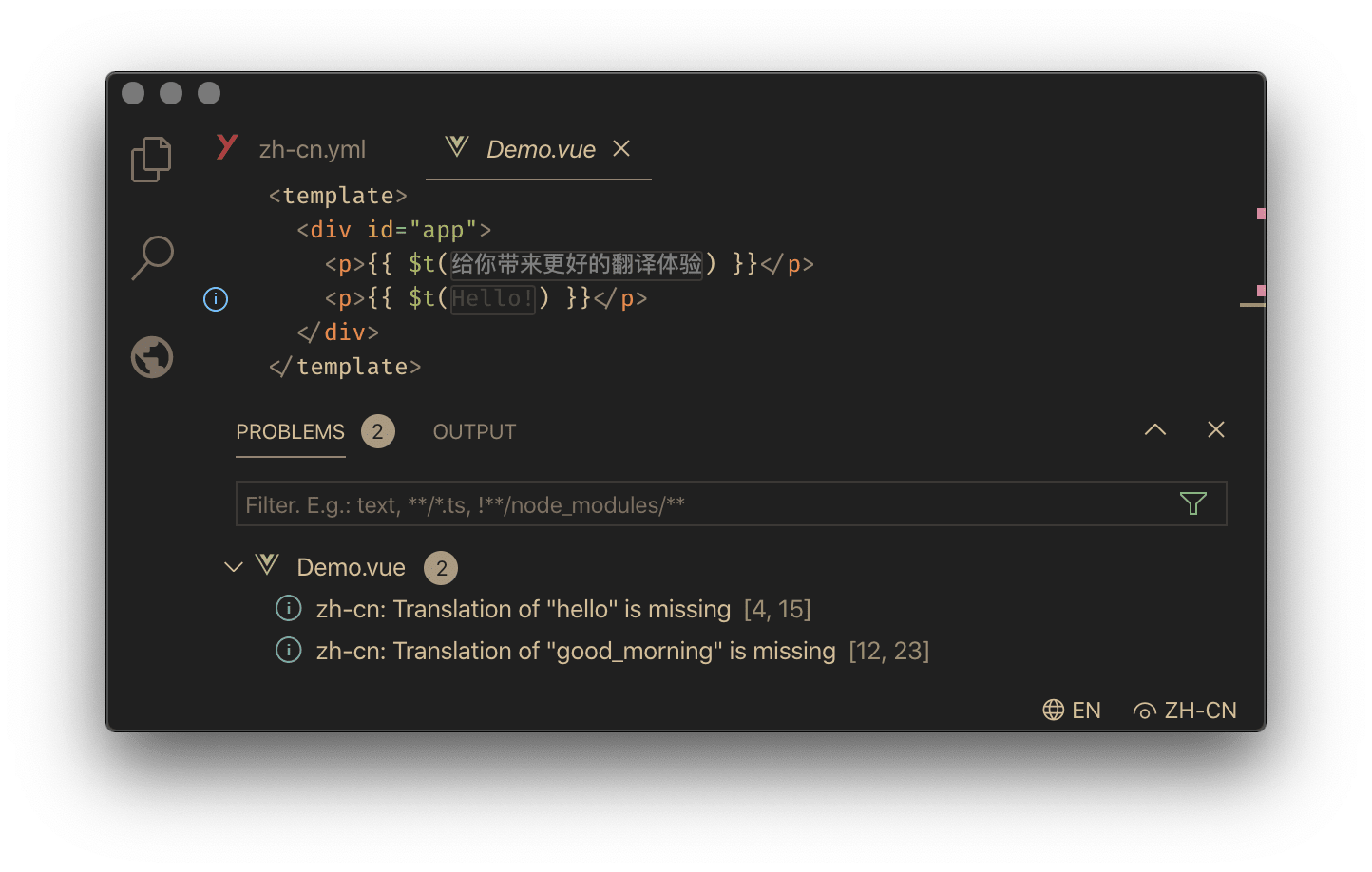Select the "good_morning" is missing problem

576,651
